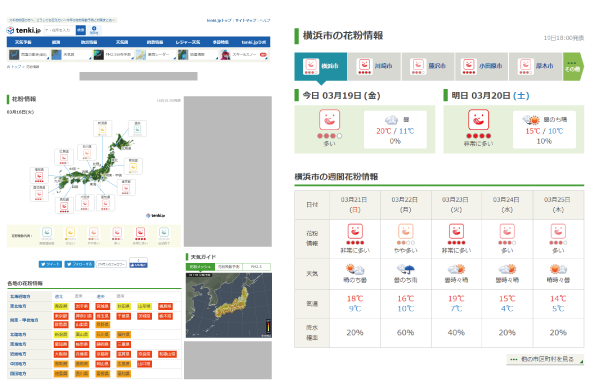The width and height of the screenshot is (595, 391).
Task: Tweet this page via the Twitter button
Action: [50, 264]
